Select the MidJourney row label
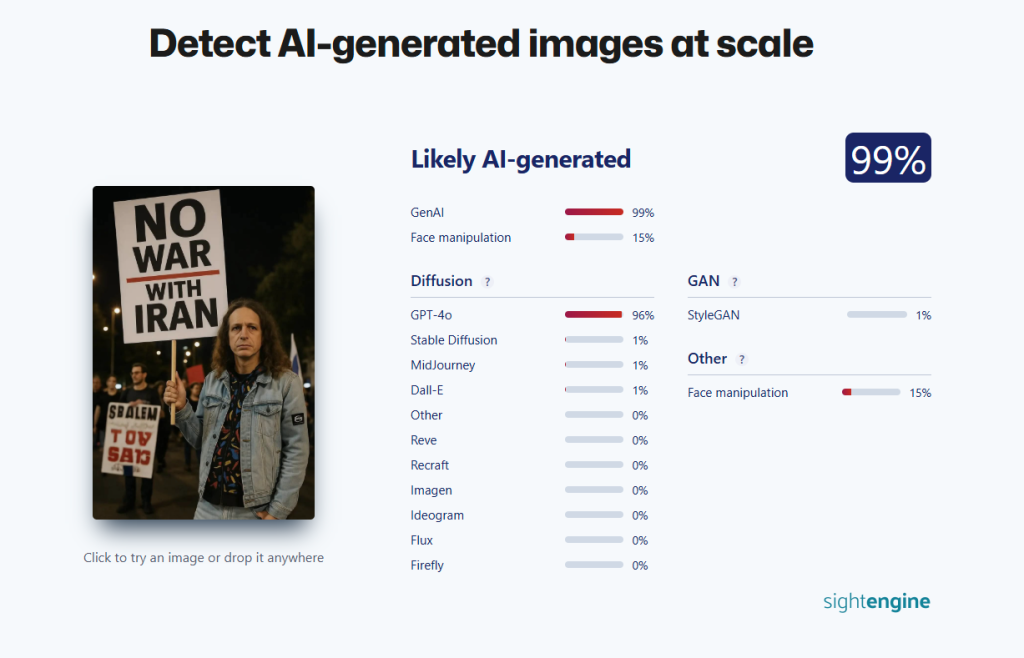Screen dimensions: 1024x658 point(443,365)
